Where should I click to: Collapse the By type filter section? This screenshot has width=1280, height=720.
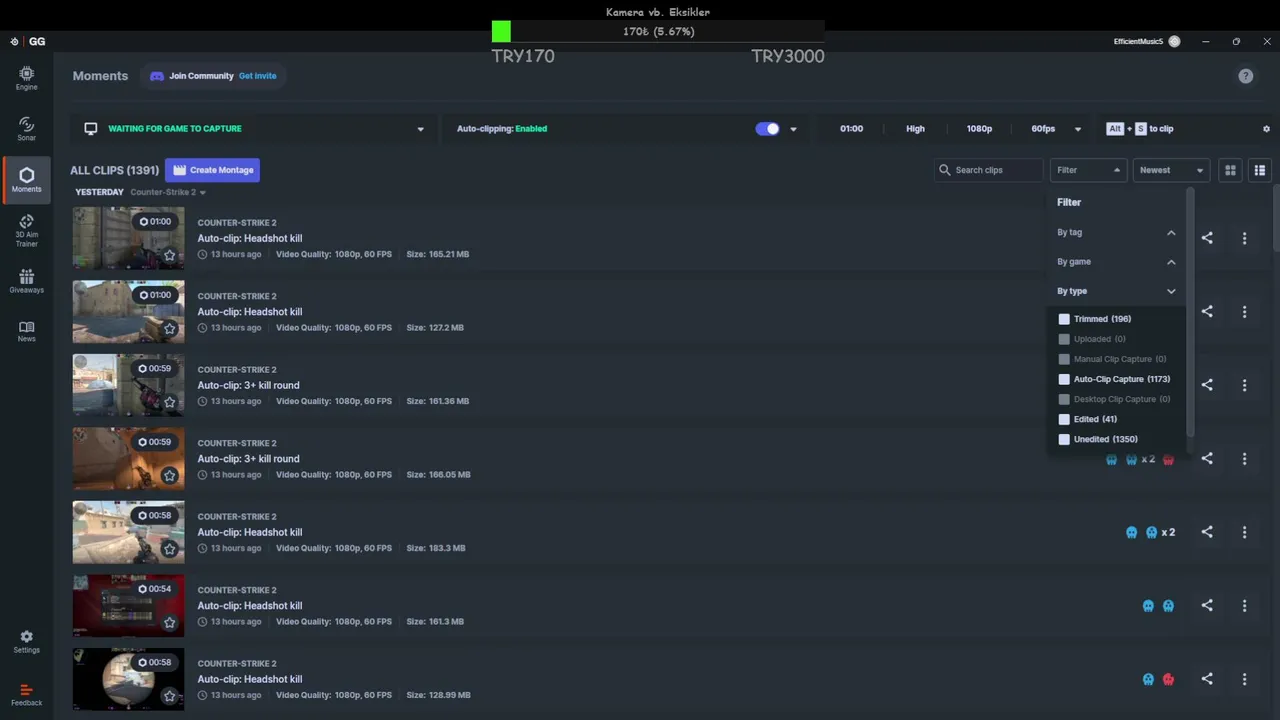click(1116, 291)
